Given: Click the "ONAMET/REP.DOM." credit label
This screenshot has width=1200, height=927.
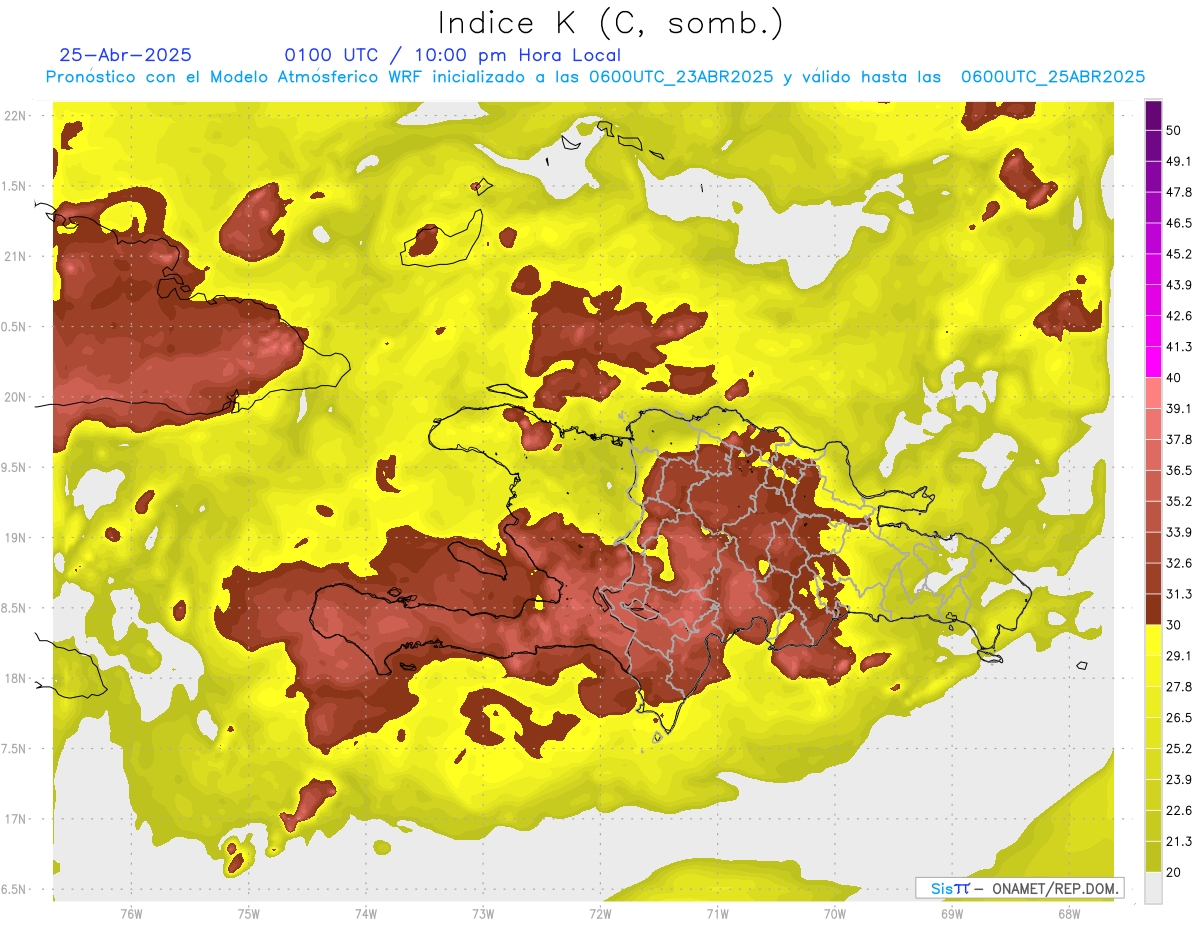Looking at the screenshot, I should point(1055,888).
